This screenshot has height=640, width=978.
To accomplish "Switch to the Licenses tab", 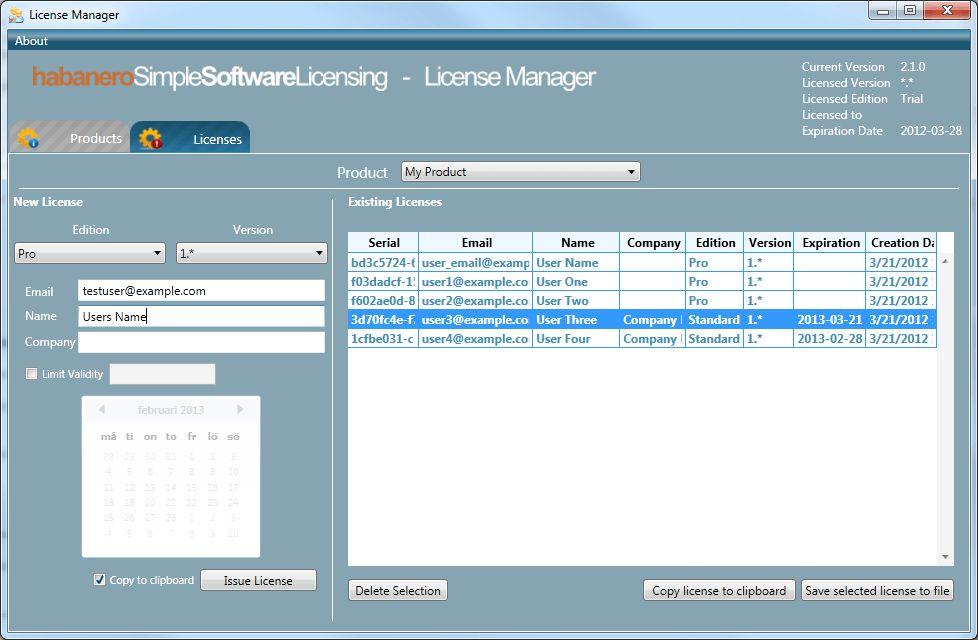I will 190,137.
